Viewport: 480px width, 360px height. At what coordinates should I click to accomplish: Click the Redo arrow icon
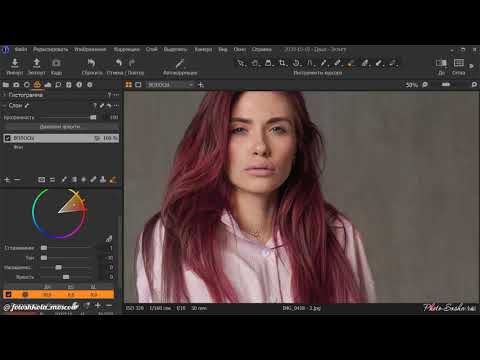tap(132, 63)
